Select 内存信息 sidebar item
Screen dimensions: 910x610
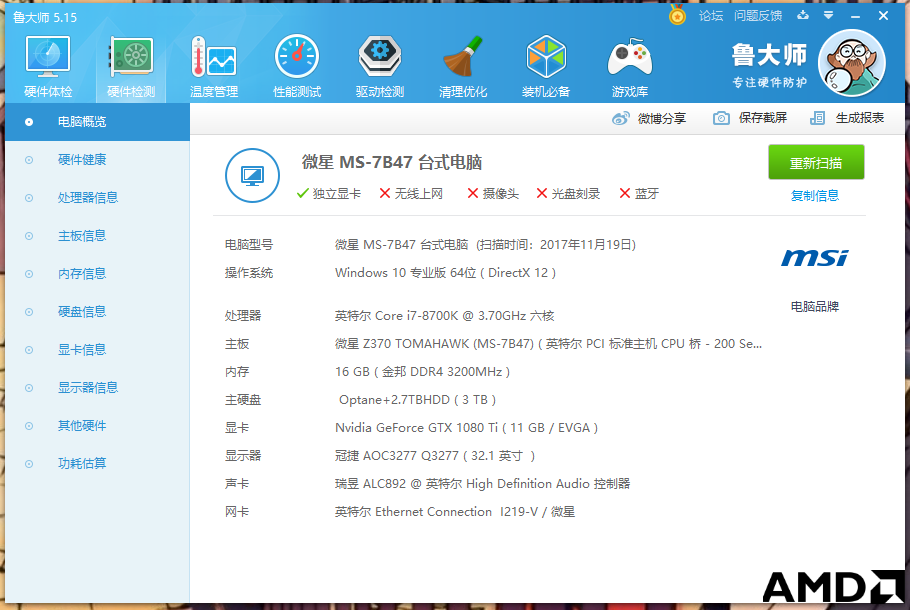click(98, 274)
